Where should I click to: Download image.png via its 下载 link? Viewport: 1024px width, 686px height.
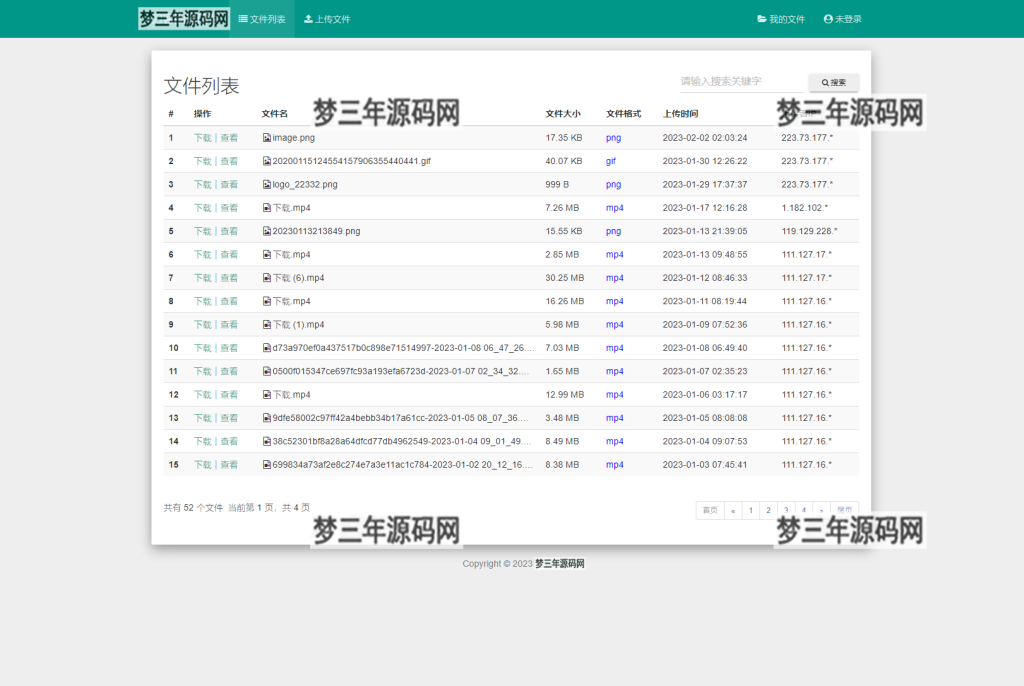[x=202, y=138]
